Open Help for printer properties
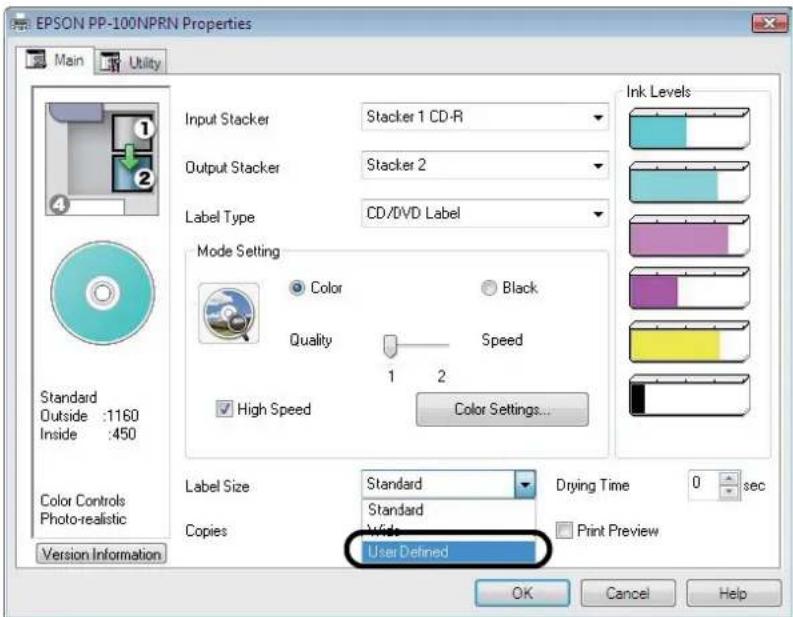Image resolution: width=793 pixels, height=617 pixels. coord(733,593)
